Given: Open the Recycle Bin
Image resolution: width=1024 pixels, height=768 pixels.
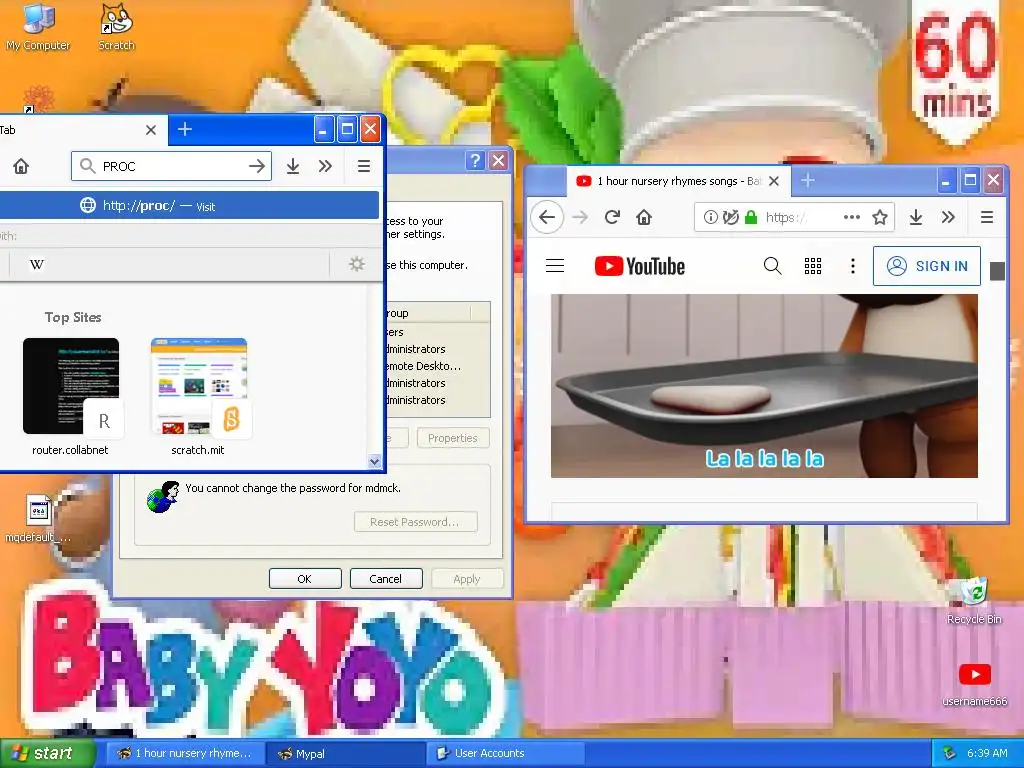Looking at the screenshot, I should tap(974, 601).
